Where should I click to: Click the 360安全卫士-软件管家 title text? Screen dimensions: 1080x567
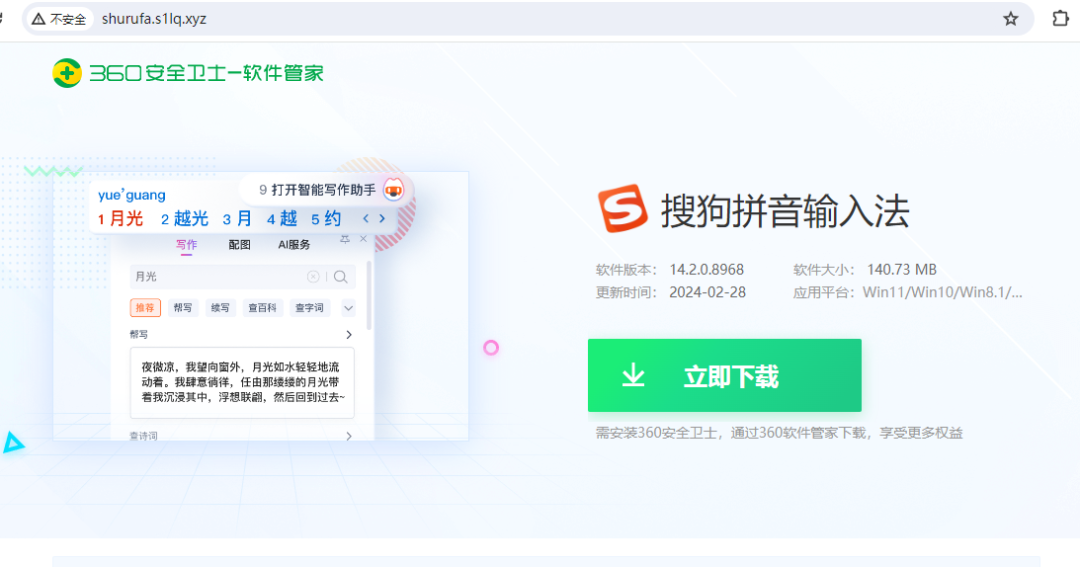point(207,73)
